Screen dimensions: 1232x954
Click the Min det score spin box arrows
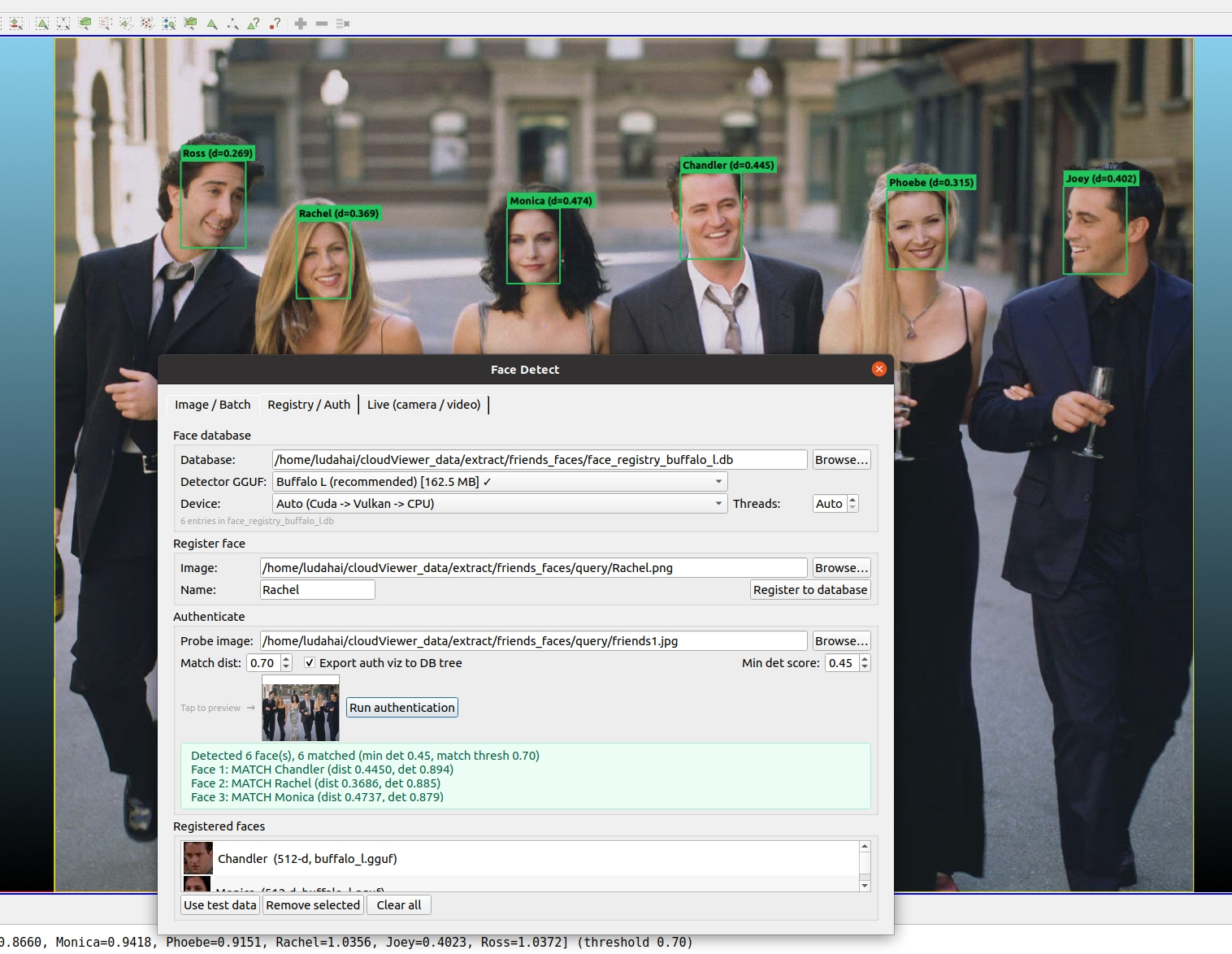pyautogui.click(x=865, y=663)
